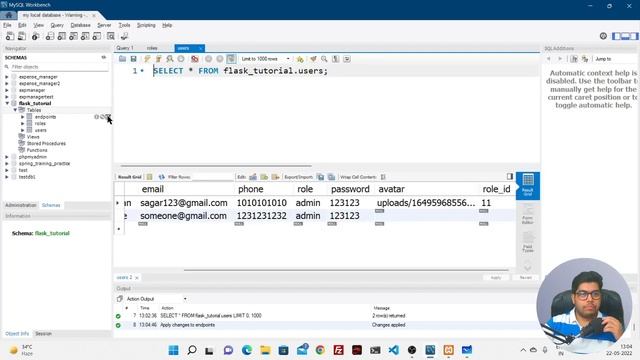640x360 pixels.
Task: Roll back the transaction icon
Action: (220, 59)
